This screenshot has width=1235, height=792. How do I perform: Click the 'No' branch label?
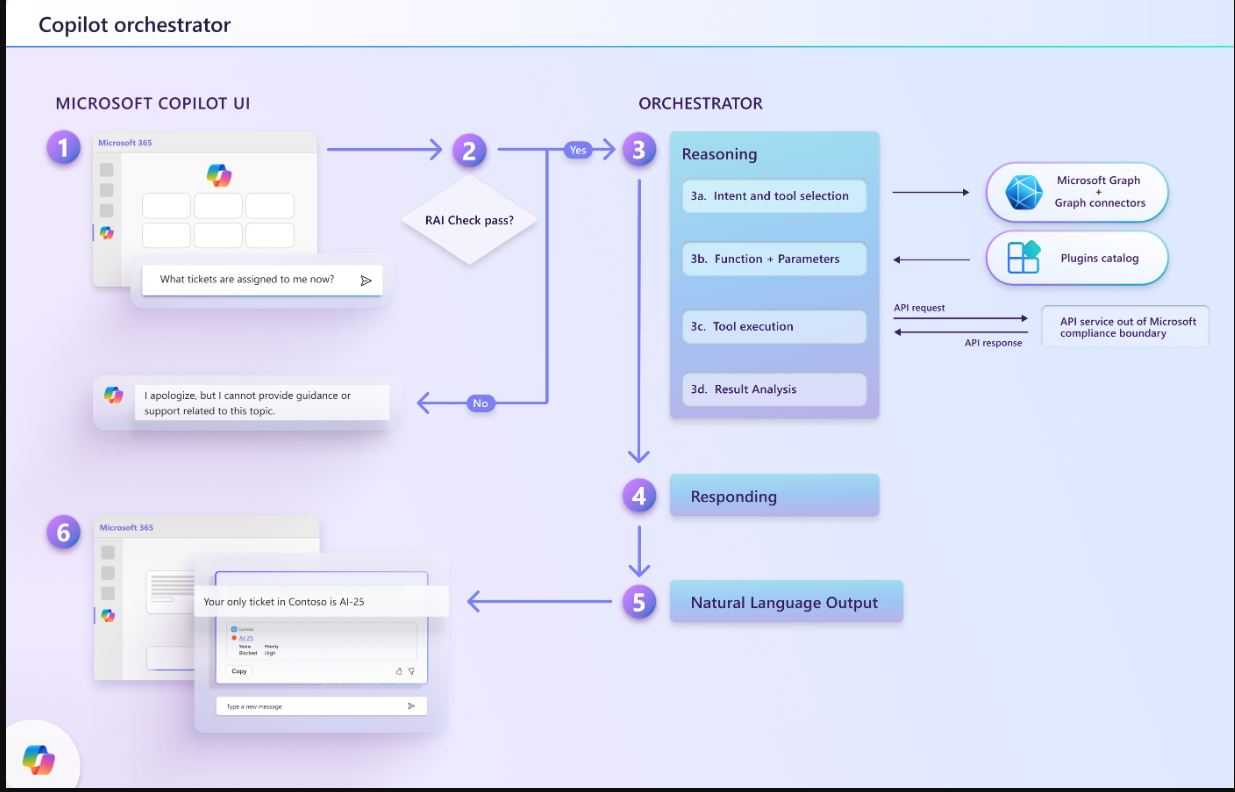click(x=481, y=403)
